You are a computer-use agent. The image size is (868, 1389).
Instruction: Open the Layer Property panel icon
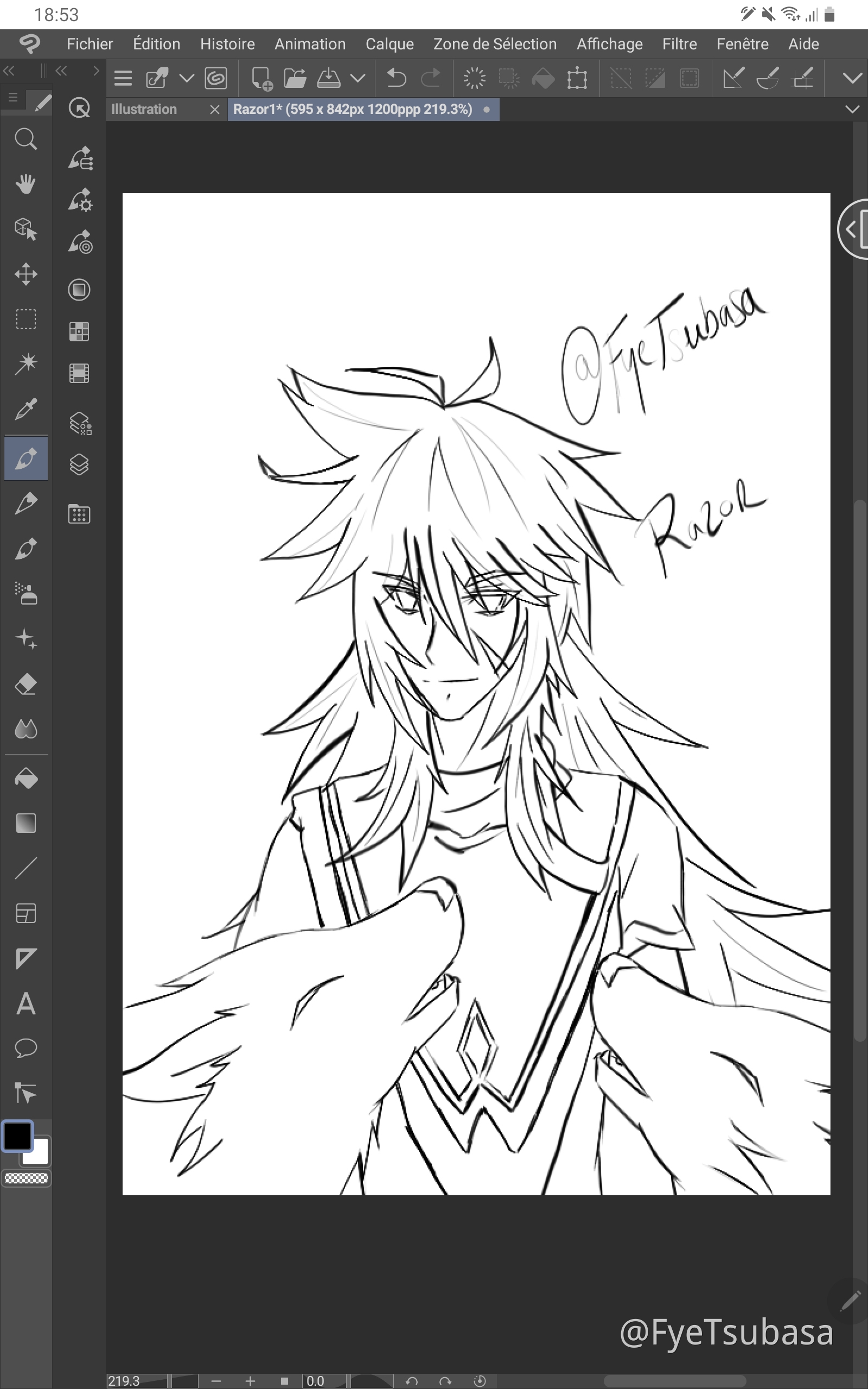(80, 423)
